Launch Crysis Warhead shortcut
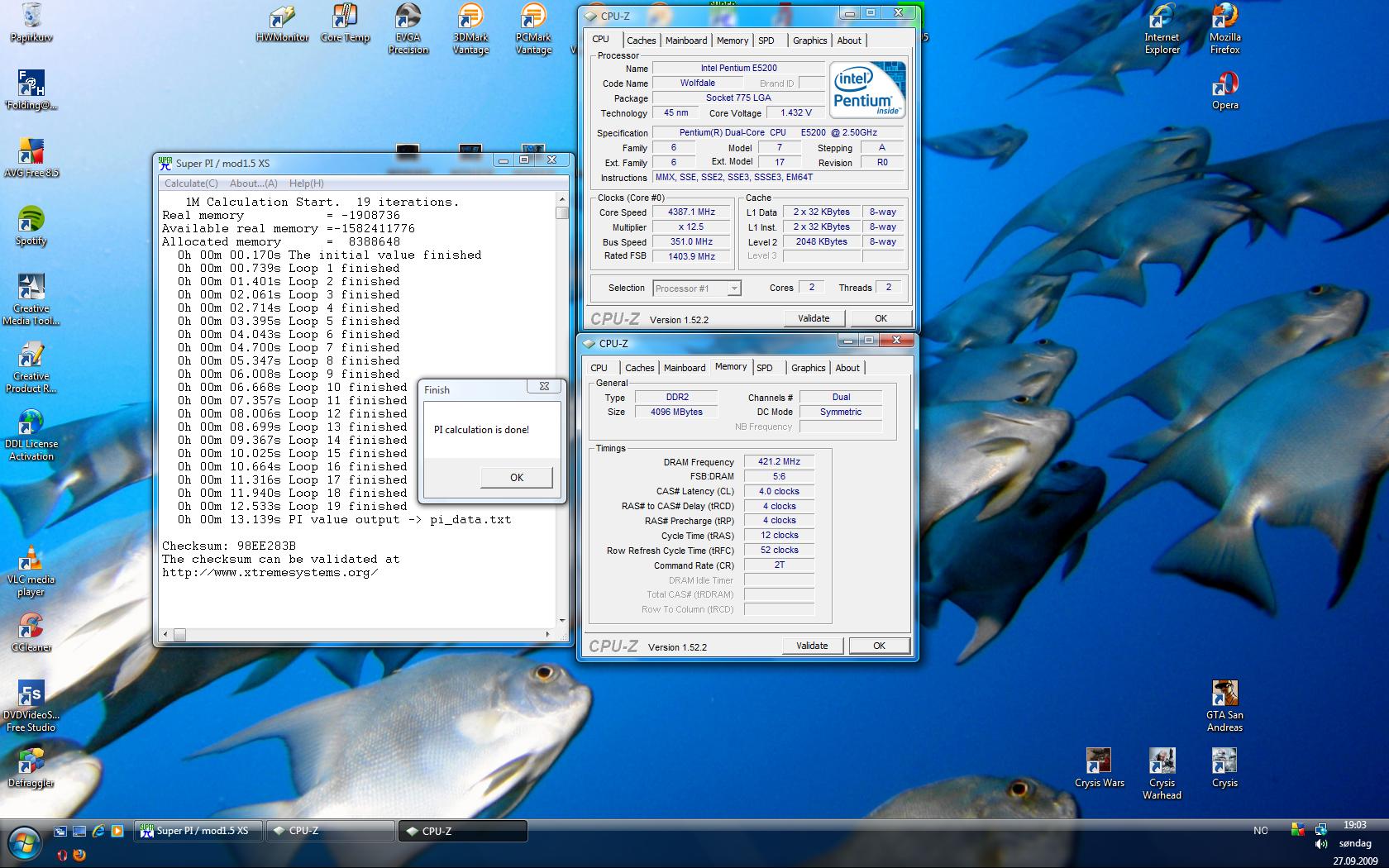The width and height of the screenshot is (1389, 868). click(x=1162, y=774)
